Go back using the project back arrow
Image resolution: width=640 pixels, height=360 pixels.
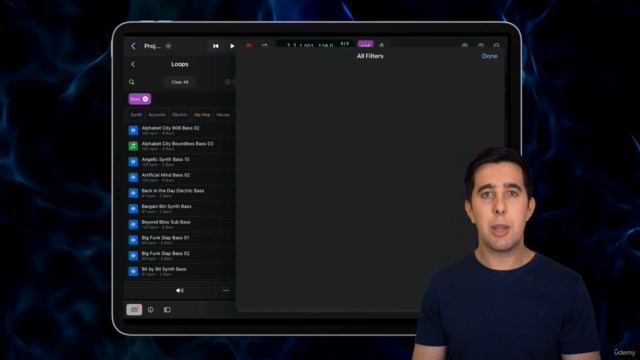[x=133, y=46]
